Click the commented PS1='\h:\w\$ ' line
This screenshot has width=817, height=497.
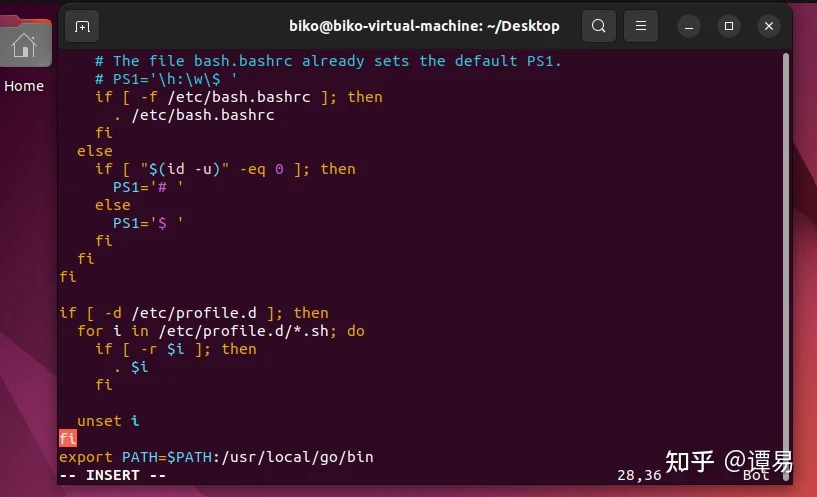166,79
